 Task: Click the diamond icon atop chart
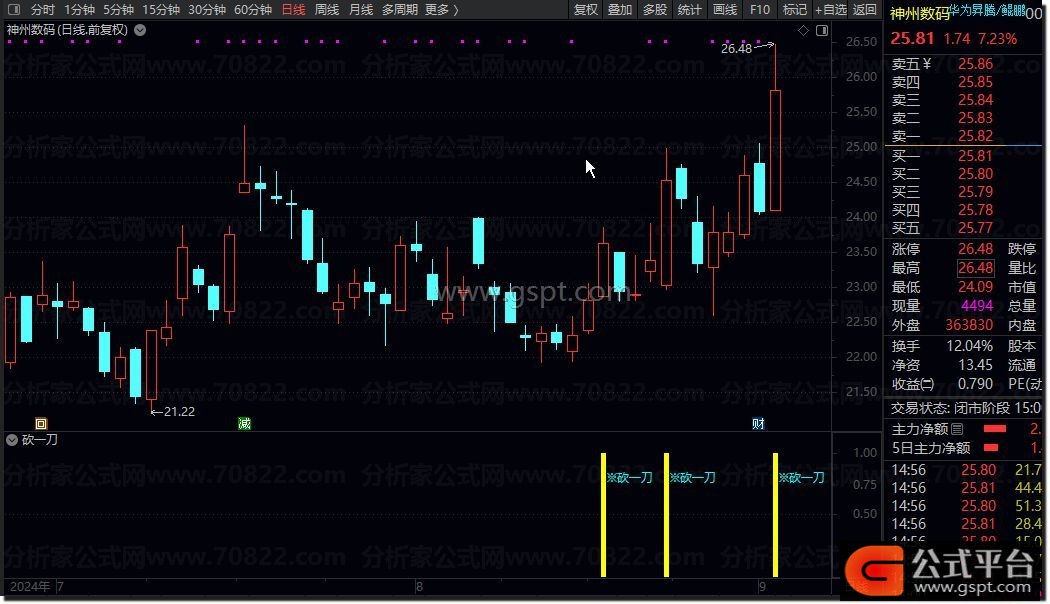[803, 30]
